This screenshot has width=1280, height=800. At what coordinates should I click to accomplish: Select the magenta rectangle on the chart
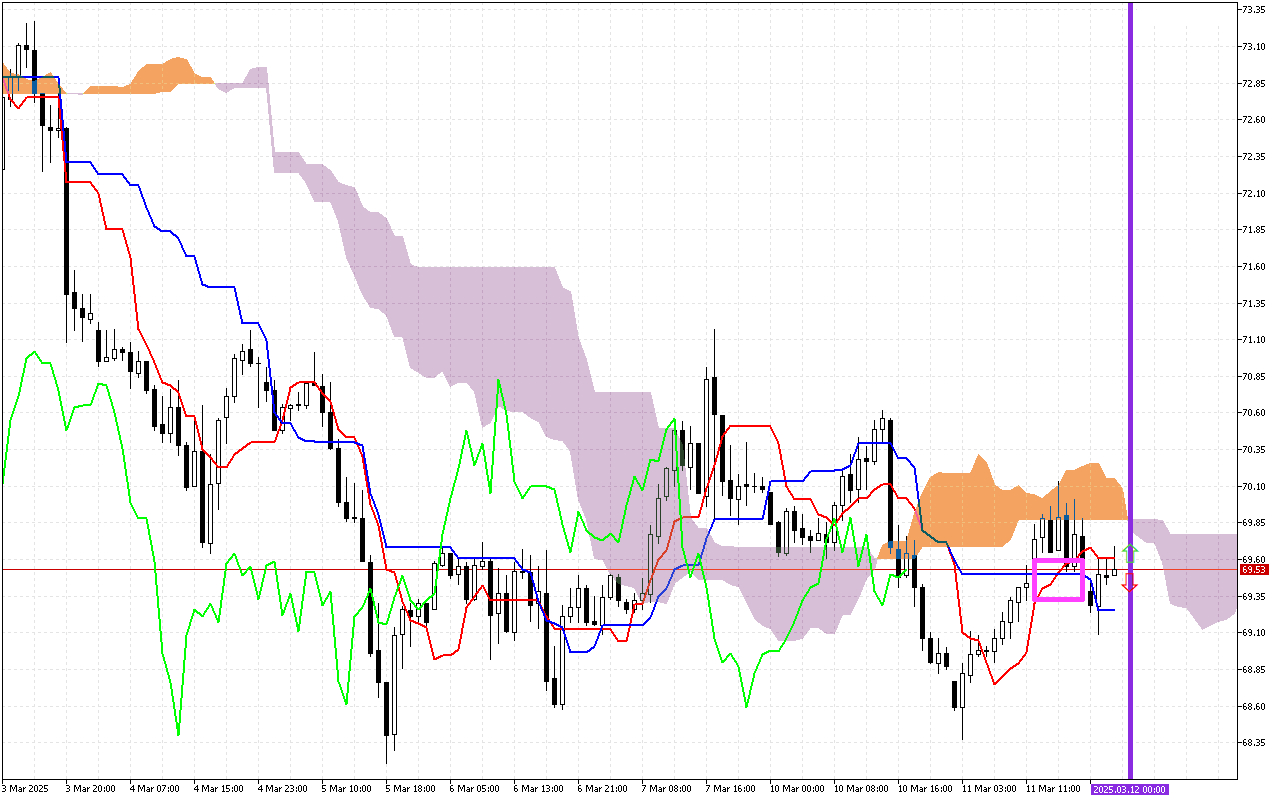point(1058,561)
